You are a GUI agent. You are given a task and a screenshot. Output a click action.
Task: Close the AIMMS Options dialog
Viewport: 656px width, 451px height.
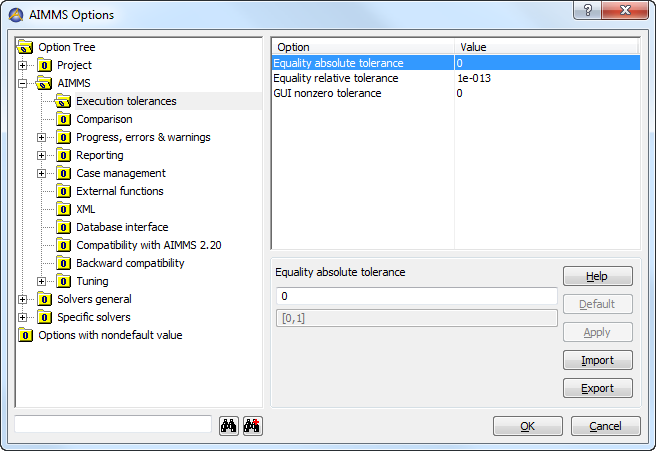coord(625,10)
